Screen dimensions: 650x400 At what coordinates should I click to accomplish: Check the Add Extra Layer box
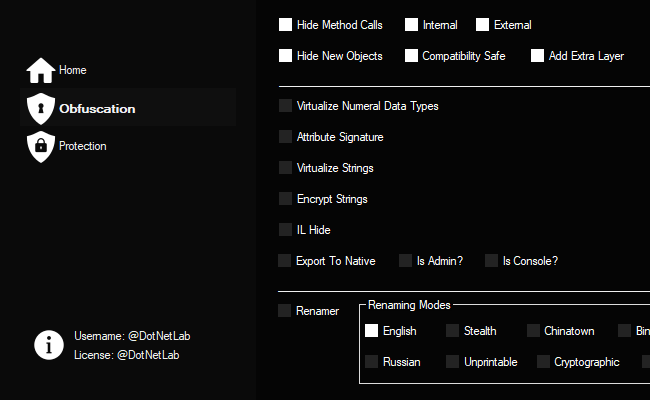pyautogui.click(x=538, y=56)
